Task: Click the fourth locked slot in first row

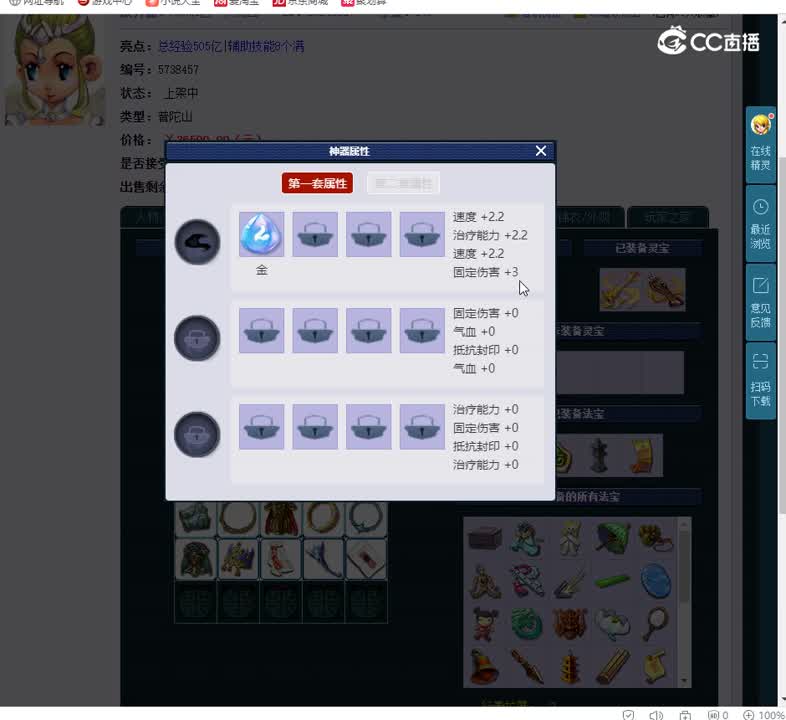Action: [422, 234]
